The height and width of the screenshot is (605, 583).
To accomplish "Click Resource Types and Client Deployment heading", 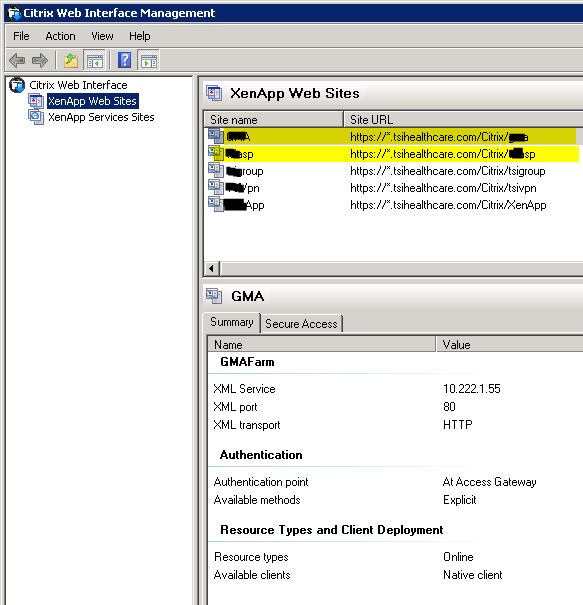I will click(x=331, y=530).
